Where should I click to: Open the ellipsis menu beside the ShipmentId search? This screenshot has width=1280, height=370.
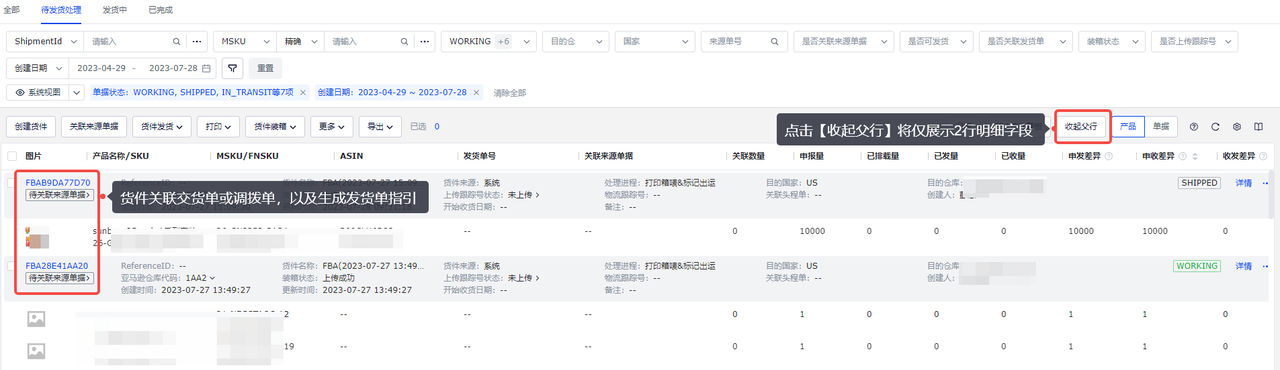click(197, 42)
